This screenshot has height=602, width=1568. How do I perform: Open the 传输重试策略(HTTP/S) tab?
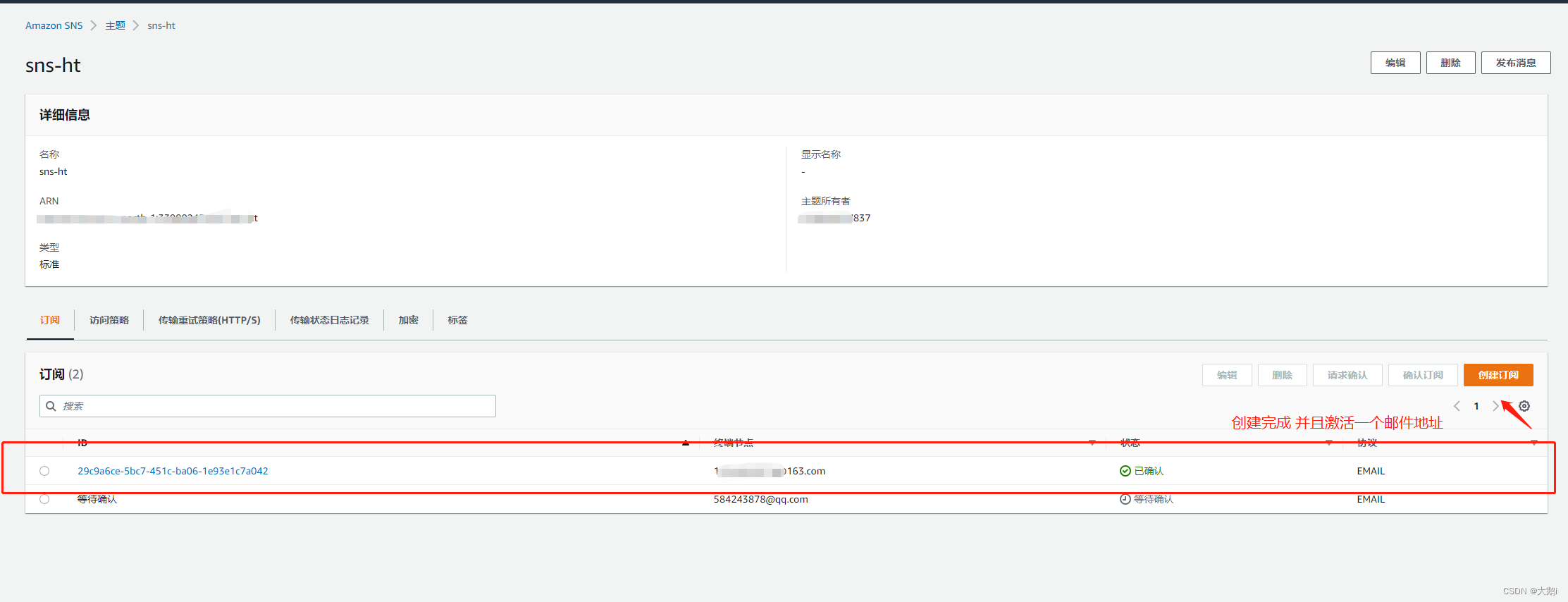(209, 320)
